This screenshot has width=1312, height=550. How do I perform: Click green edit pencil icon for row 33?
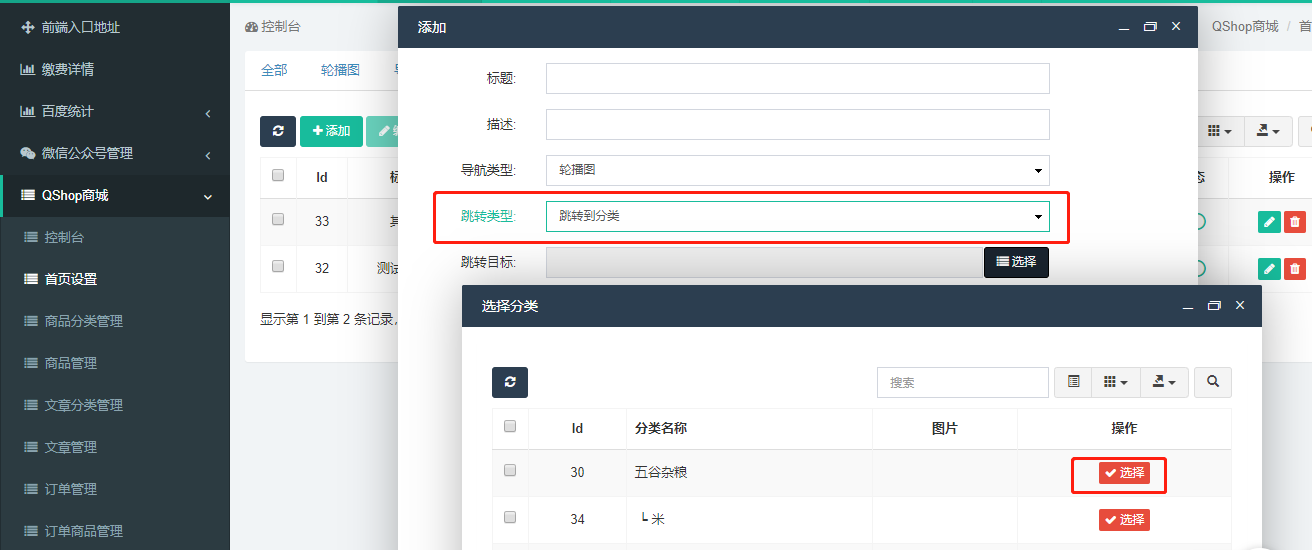pyautogui.click(x=1269, y=222)
